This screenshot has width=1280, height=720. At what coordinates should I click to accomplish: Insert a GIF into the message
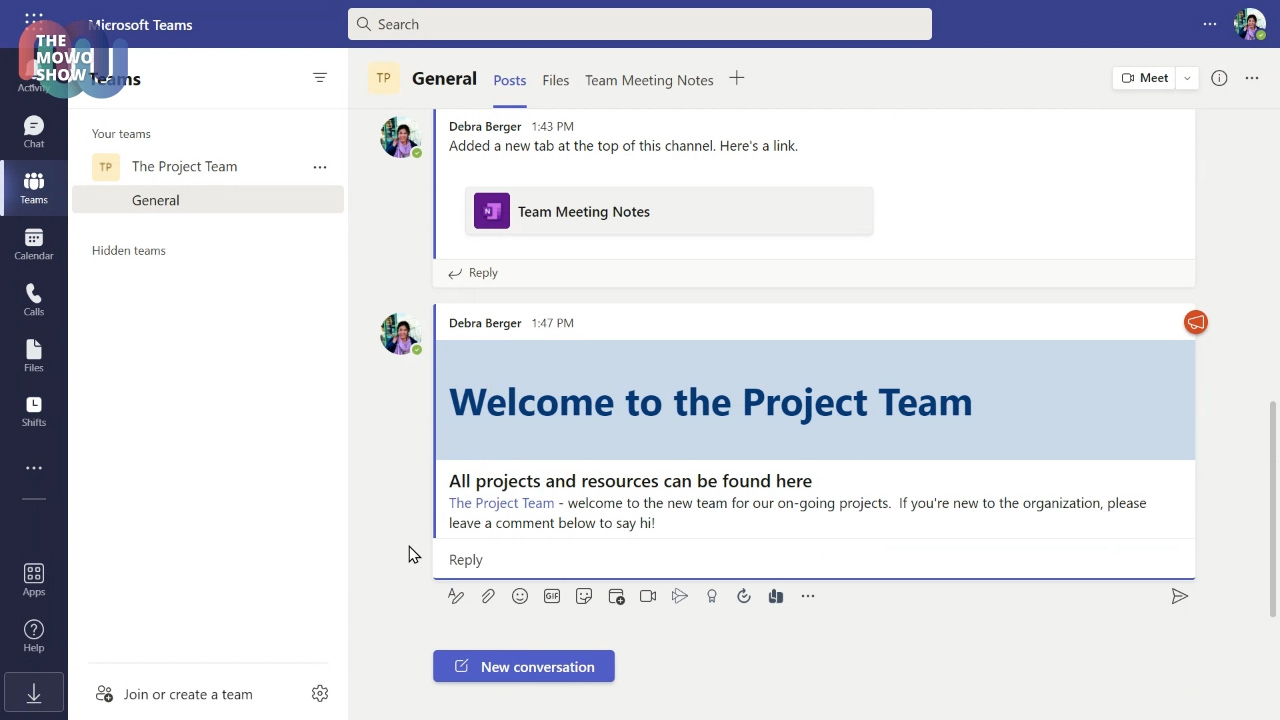551,596
